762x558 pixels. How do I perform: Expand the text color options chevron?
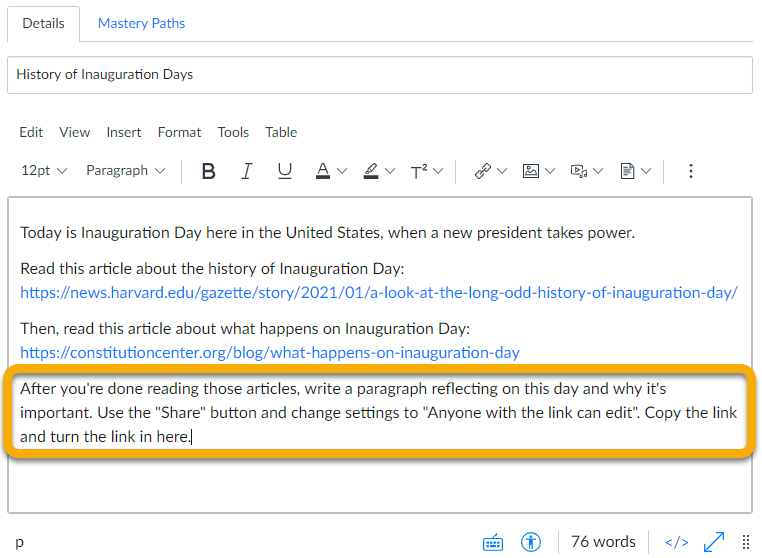pos(342,171)
